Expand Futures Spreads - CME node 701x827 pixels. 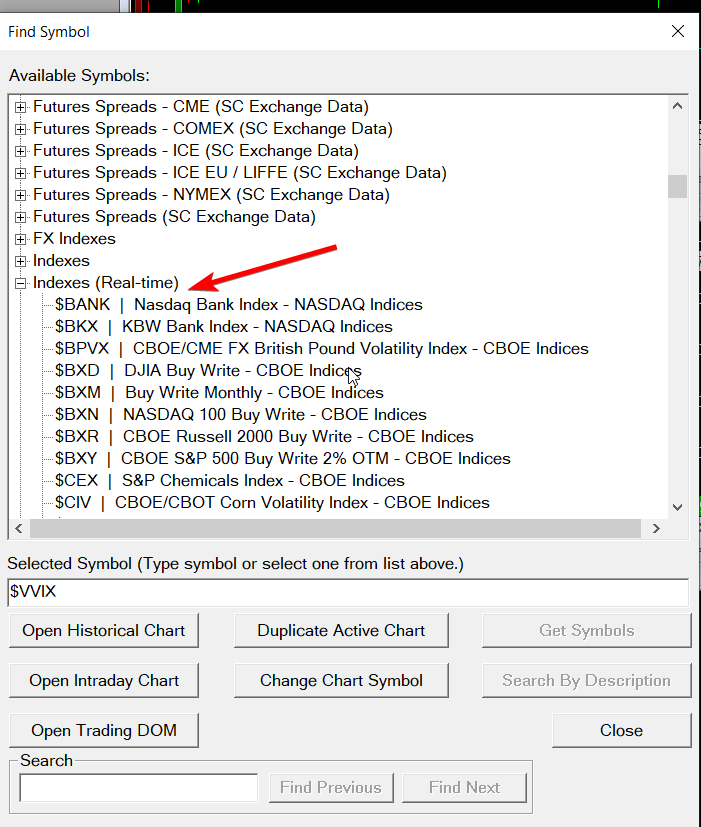tap(20, 107)
